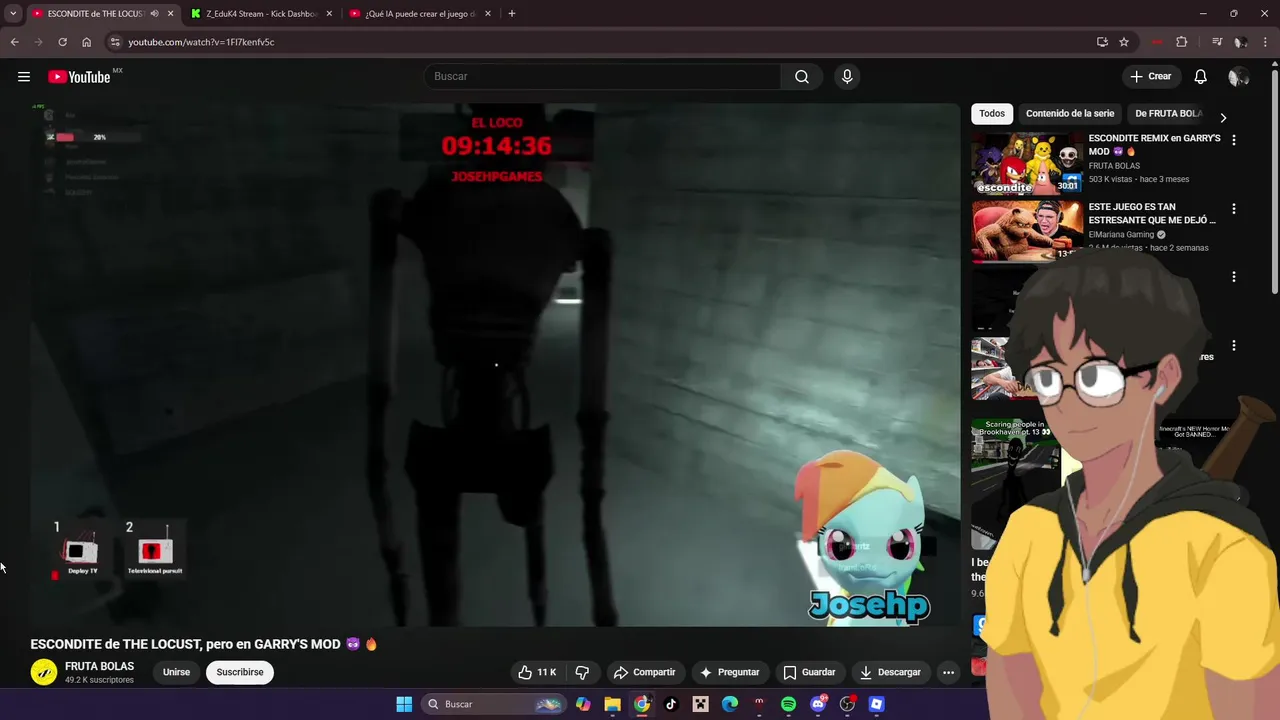
Task: Switch to the Z_EduK4 Stream Kick Dashboard tab
Action: tap(262, 14)
